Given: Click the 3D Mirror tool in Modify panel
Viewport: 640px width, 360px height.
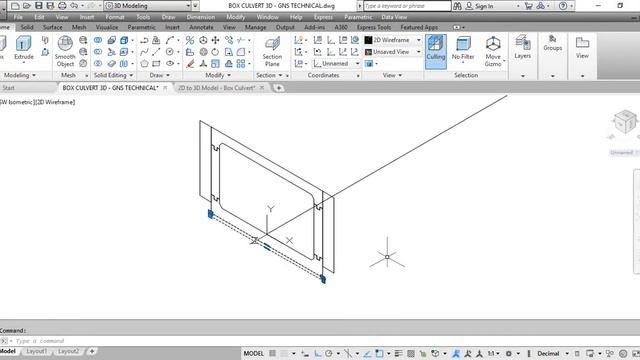Looking at the screenshot, I should tap(190, 40).
